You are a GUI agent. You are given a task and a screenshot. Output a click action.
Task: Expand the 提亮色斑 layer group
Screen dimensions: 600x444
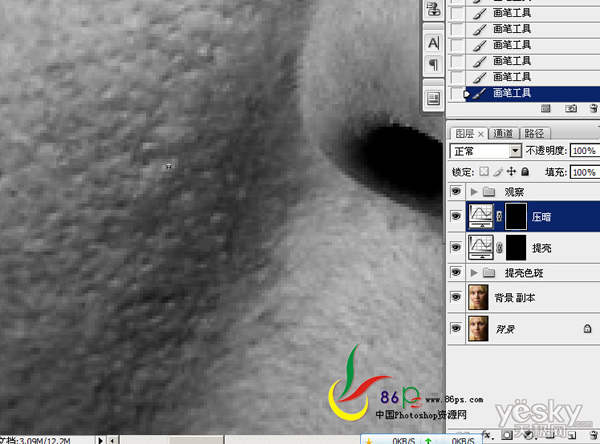[474, 273]
